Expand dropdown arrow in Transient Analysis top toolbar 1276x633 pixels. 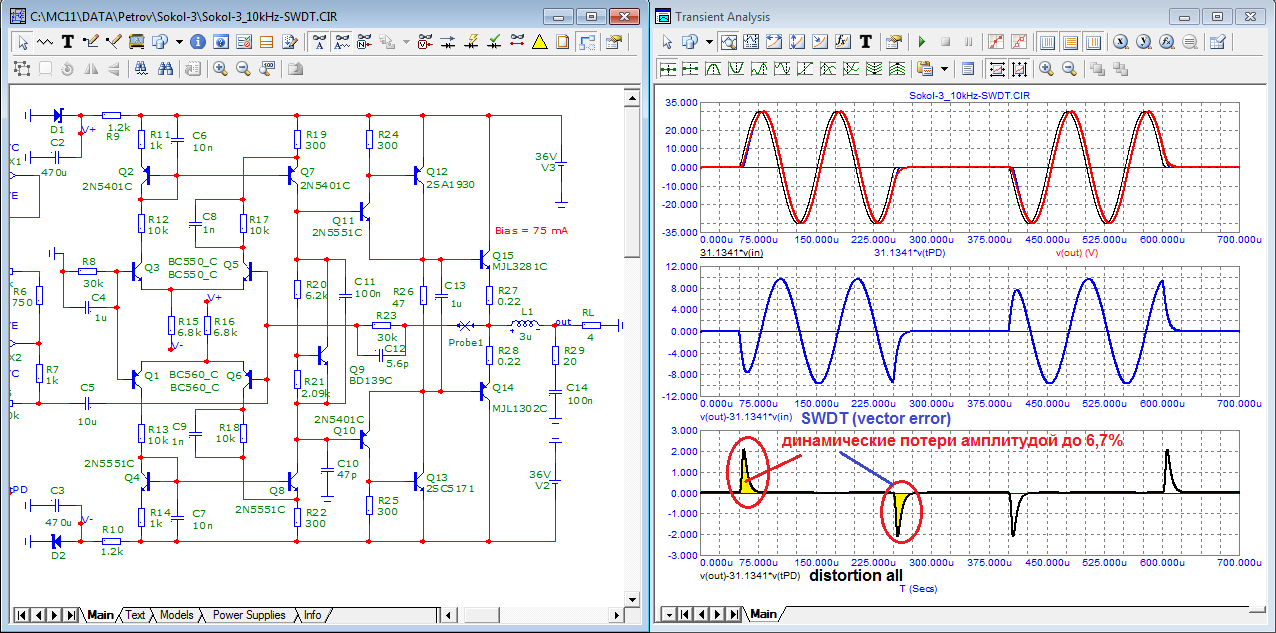[x=709, y=42]
